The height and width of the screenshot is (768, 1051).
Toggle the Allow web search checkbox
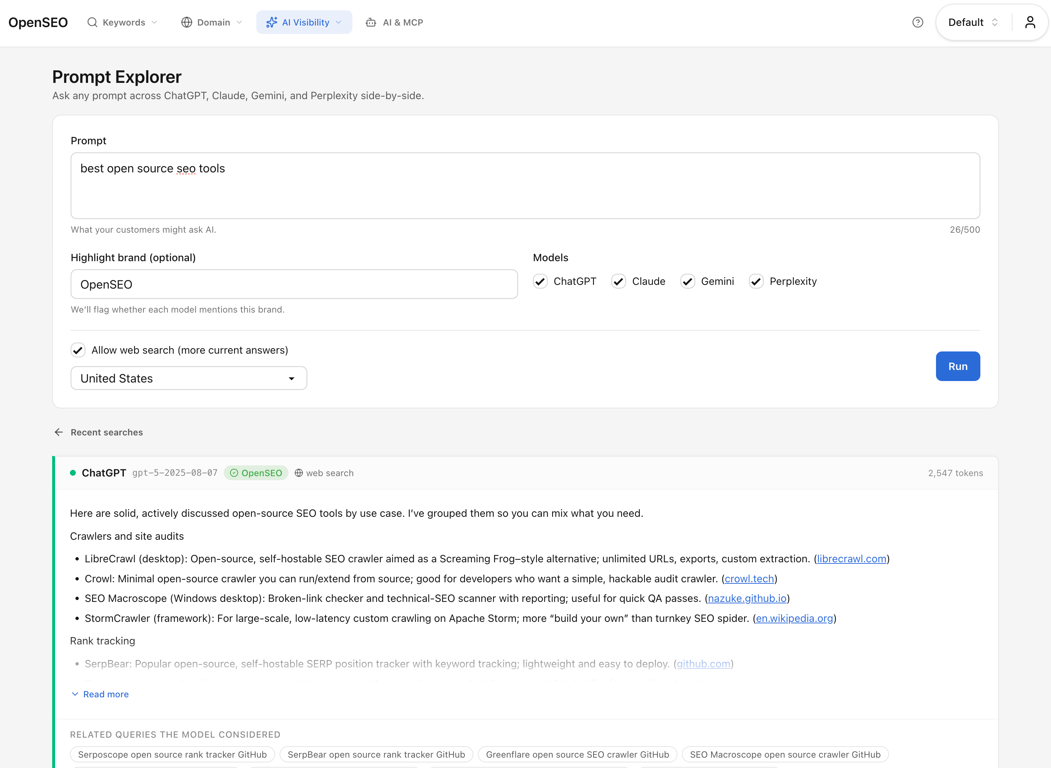click(78, 350)
